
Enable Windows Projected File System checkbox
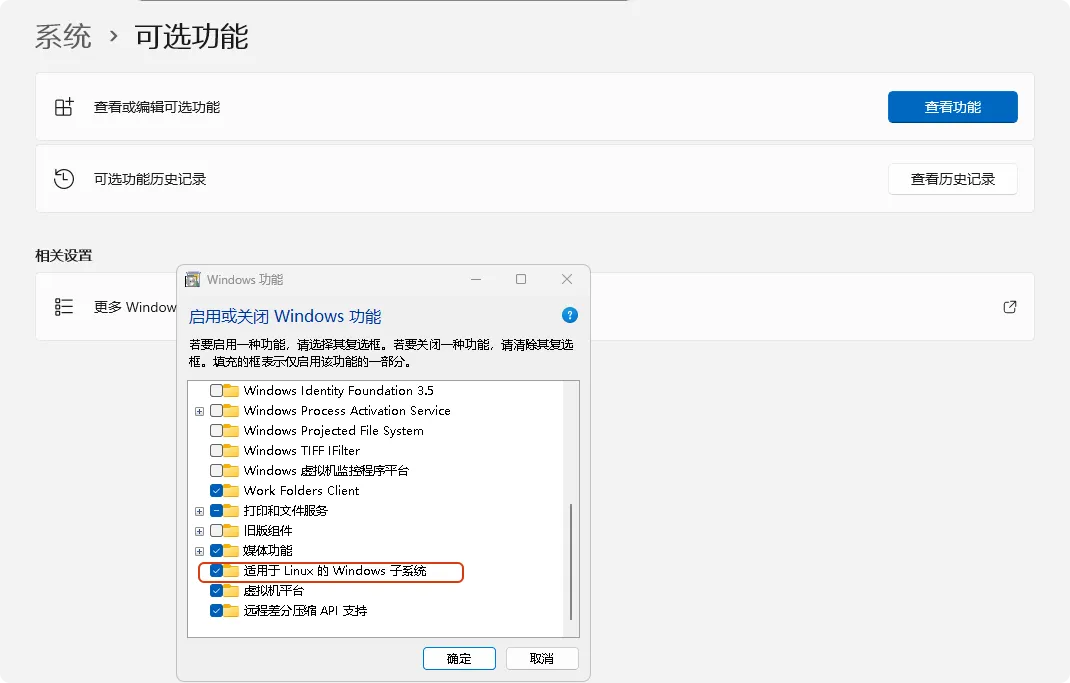point(216,431)
